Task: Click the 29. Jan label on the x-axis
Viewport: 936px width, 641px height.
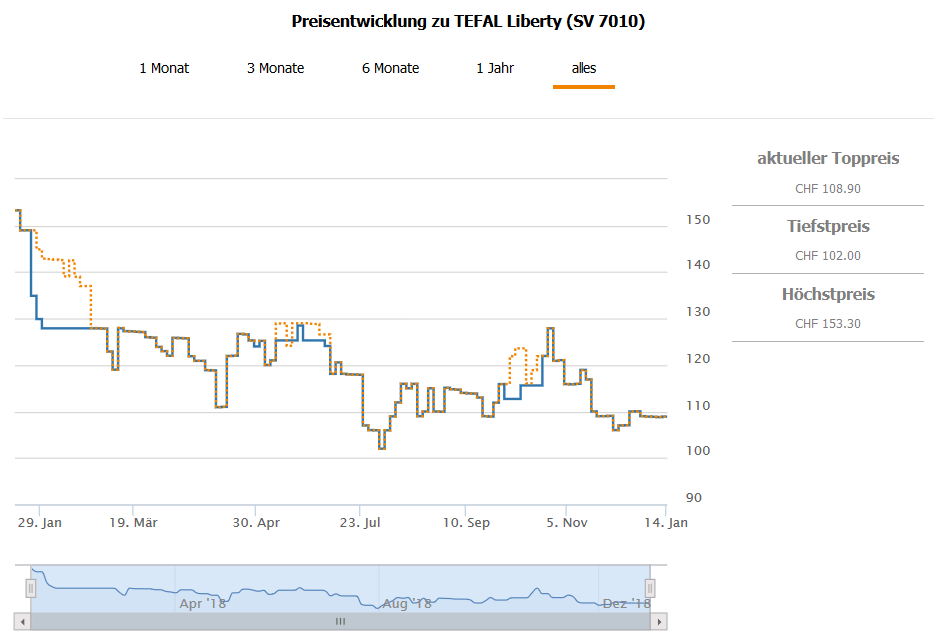Action: click(40, 523)
